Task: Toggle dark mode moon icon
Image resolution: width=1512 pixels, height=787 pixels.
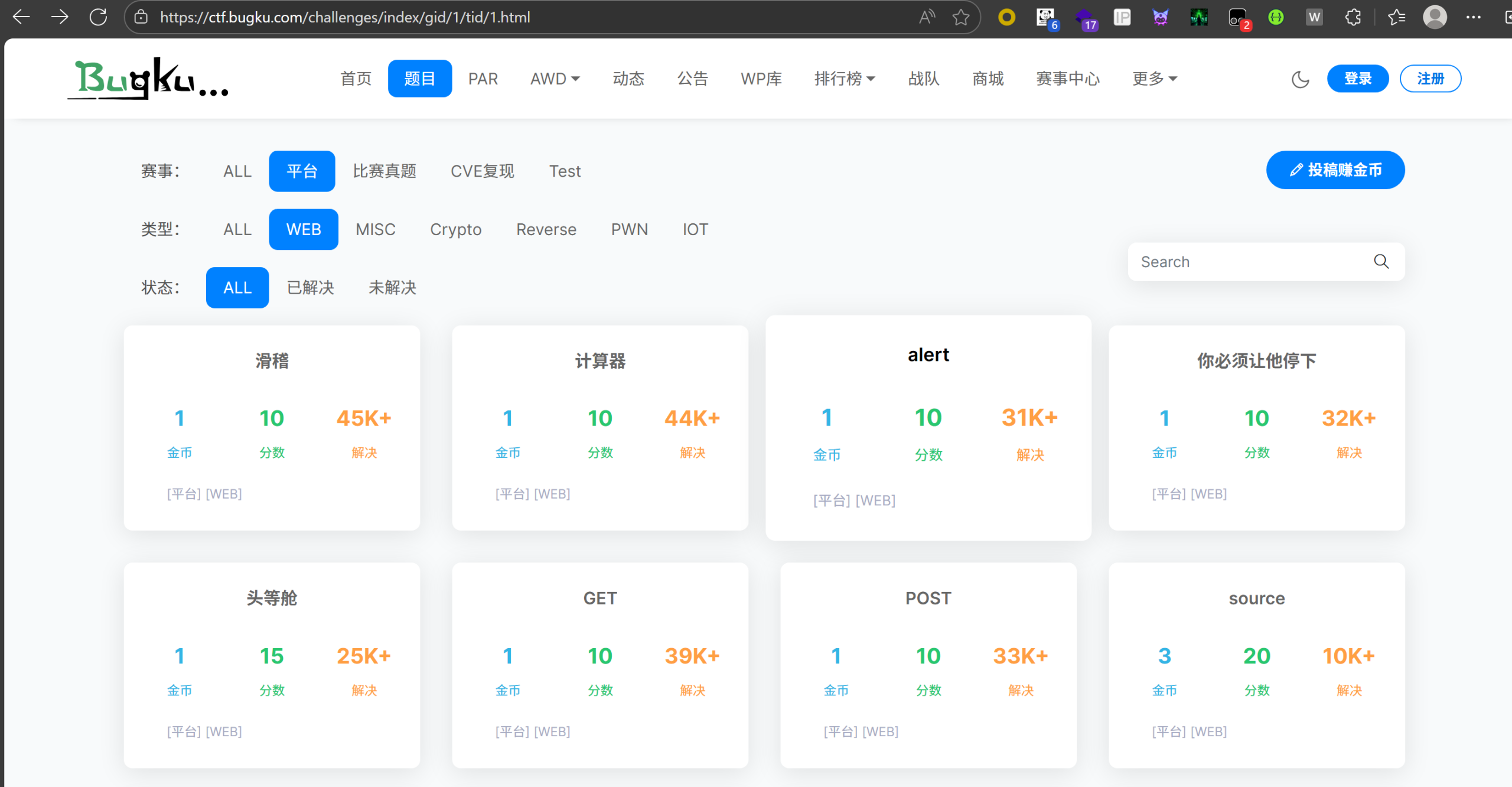Action: (x=1300, y=79)
